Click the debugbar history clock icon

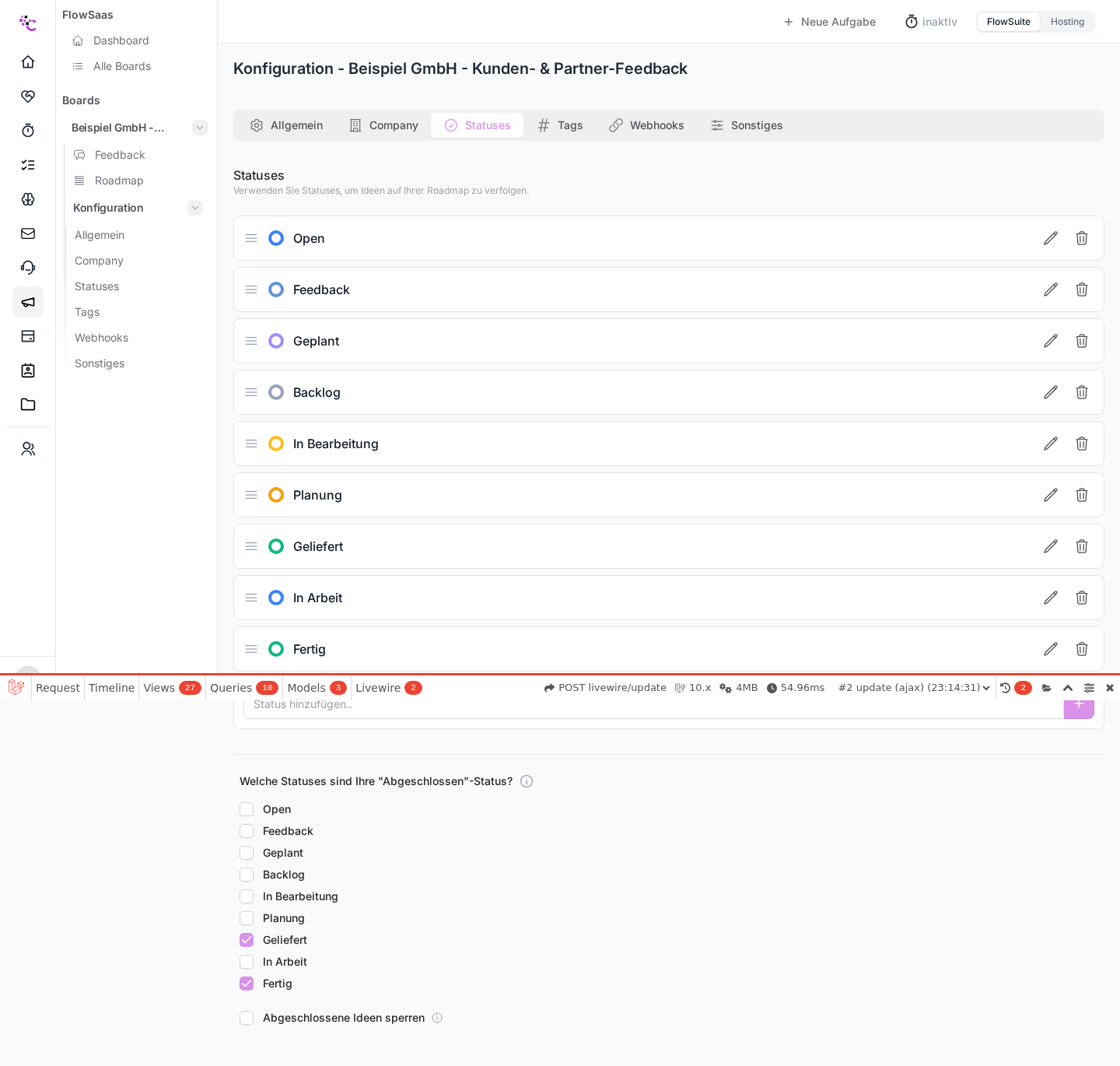click(x=1005, y=688)
